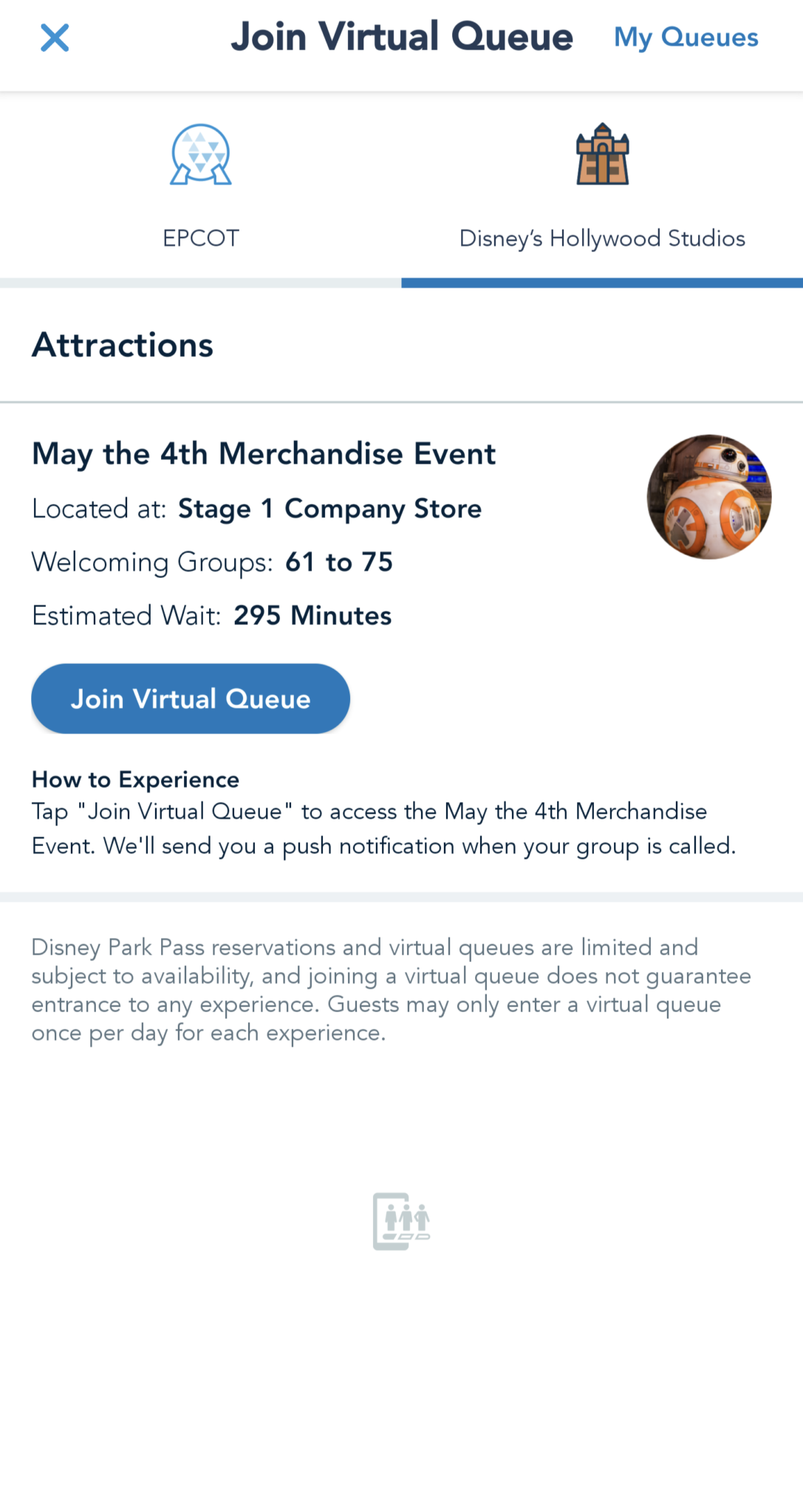The image size is (803, 1512).
Task: Click the Join Virtual Queue page title
Action: click(401, 38)
